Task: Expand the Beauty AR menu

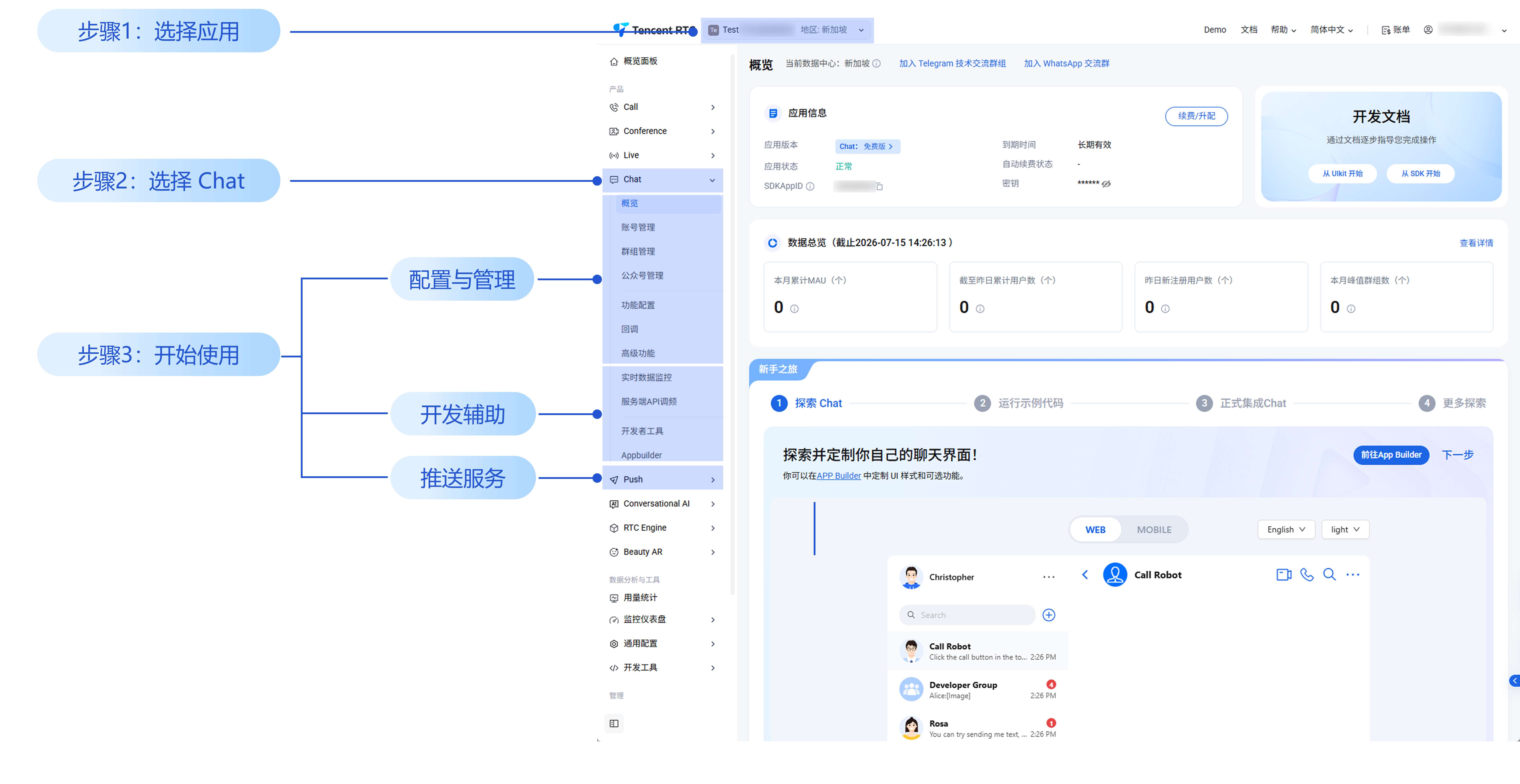Action: pos(663,552)
